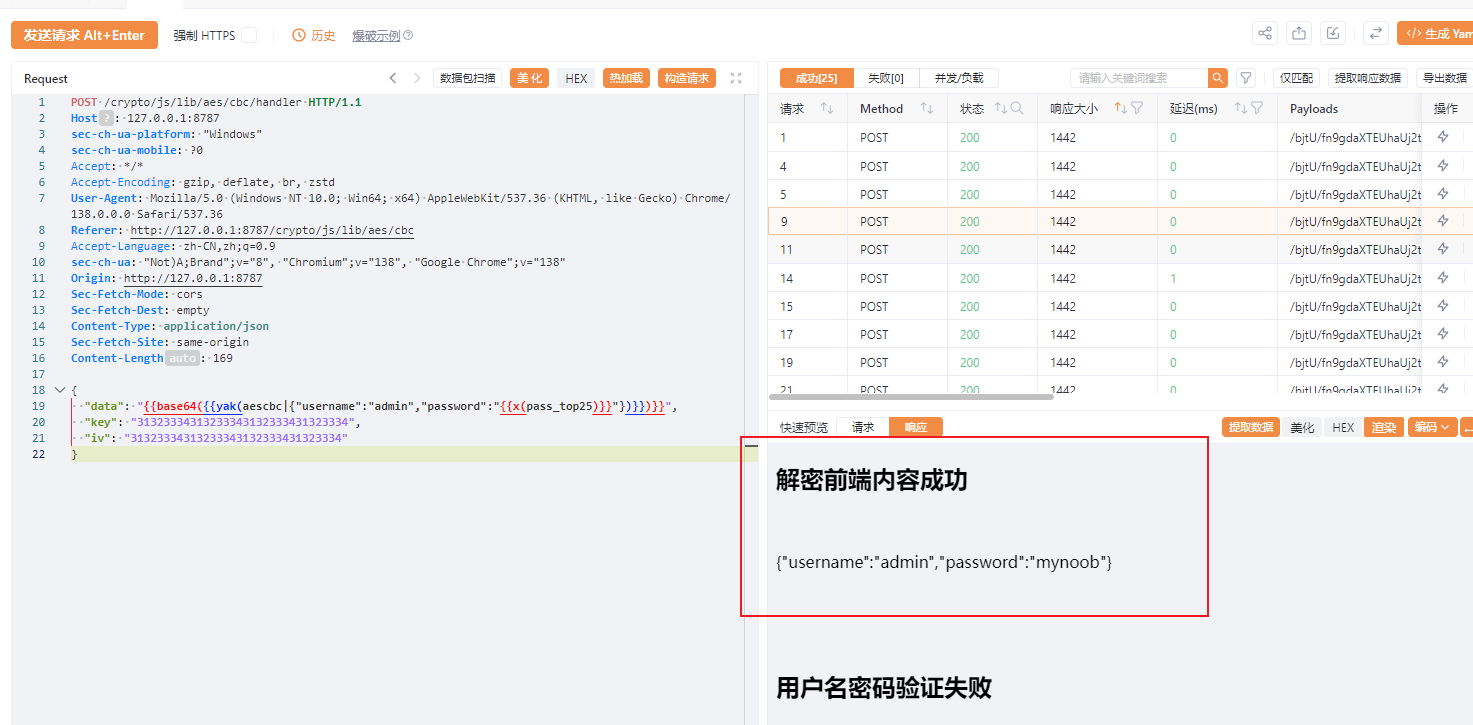Open the search icon in 状态 header
Image resolution: width=1473 pixels, height=725 pixels.
pyautogui.click(x=1017, y=108)
